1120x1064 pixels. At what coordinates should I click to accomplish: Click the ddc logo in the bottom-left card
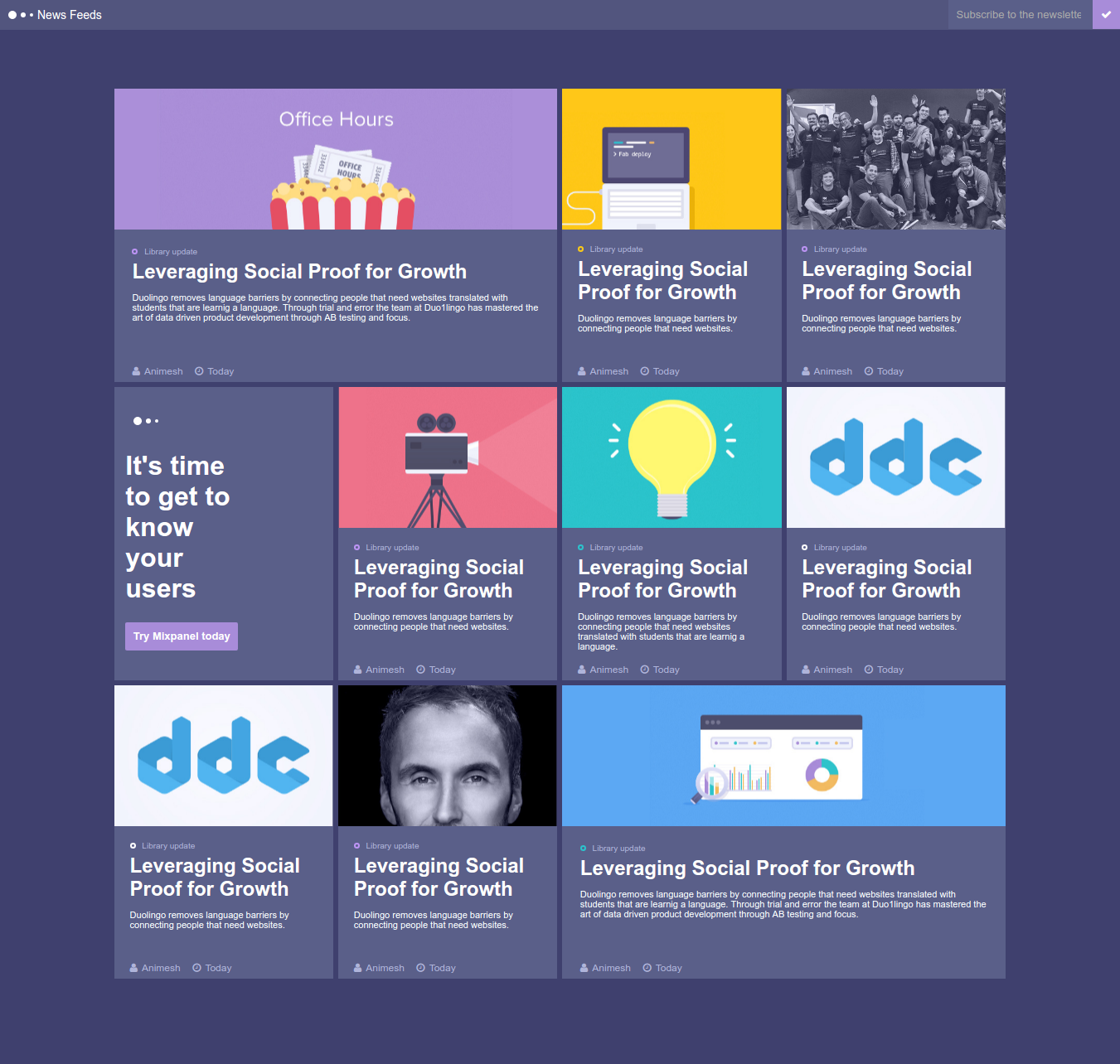[223, 755]
